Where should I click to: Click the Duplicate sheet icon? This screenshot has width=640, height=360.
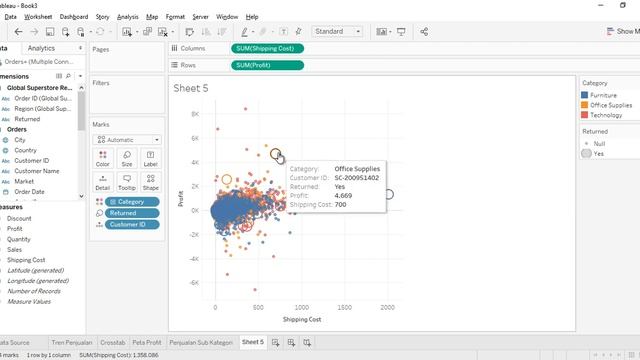tap(147, 32)
